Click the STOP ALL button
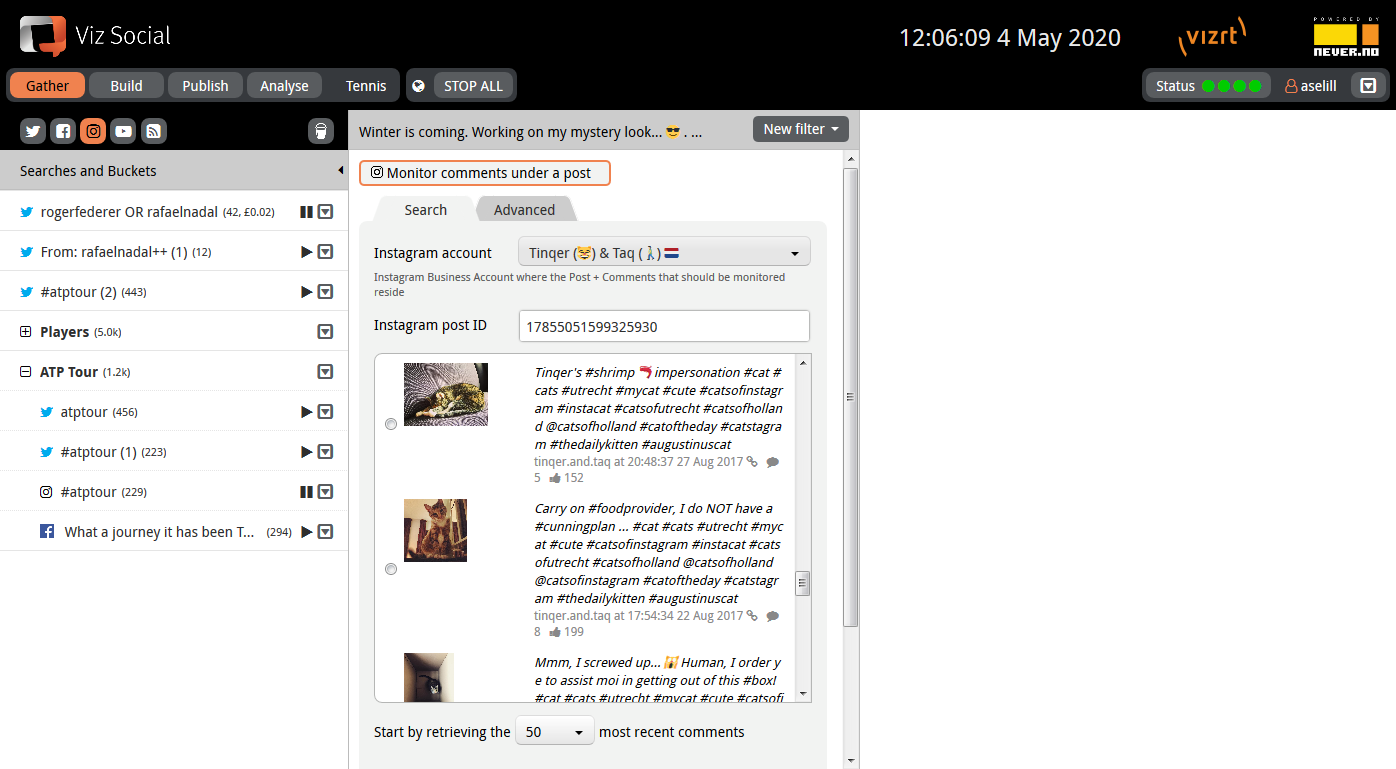 pos(473,86)
